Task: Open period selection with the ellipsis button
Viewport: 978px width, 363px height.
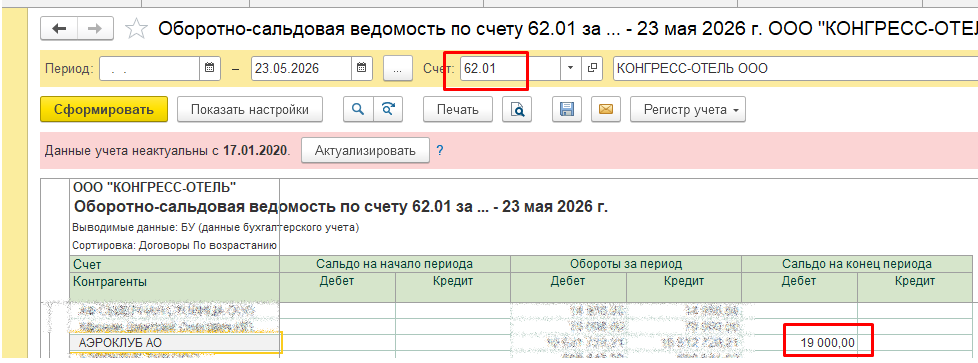Action: [398, 69]
